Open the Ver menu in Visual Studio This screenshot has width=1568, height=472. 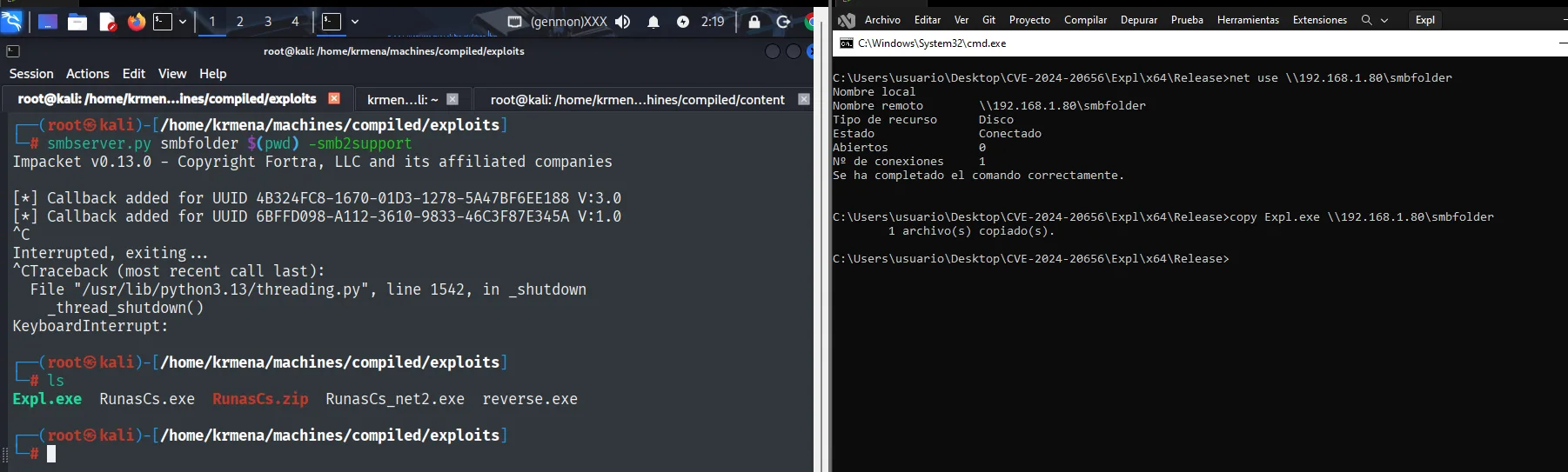point(962,20)
